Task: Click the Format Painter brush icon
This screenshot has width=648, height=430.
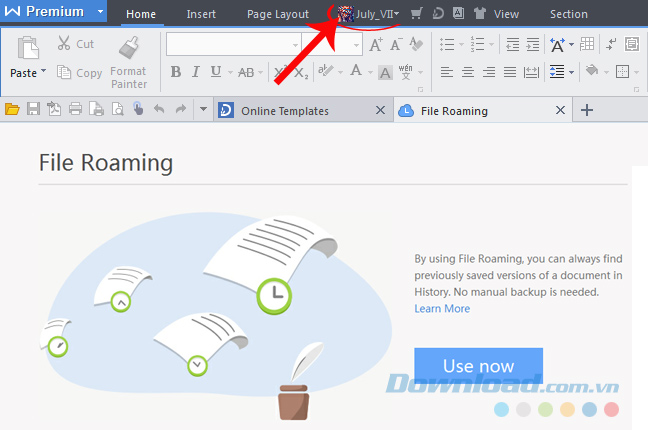Action: [128, 47]
